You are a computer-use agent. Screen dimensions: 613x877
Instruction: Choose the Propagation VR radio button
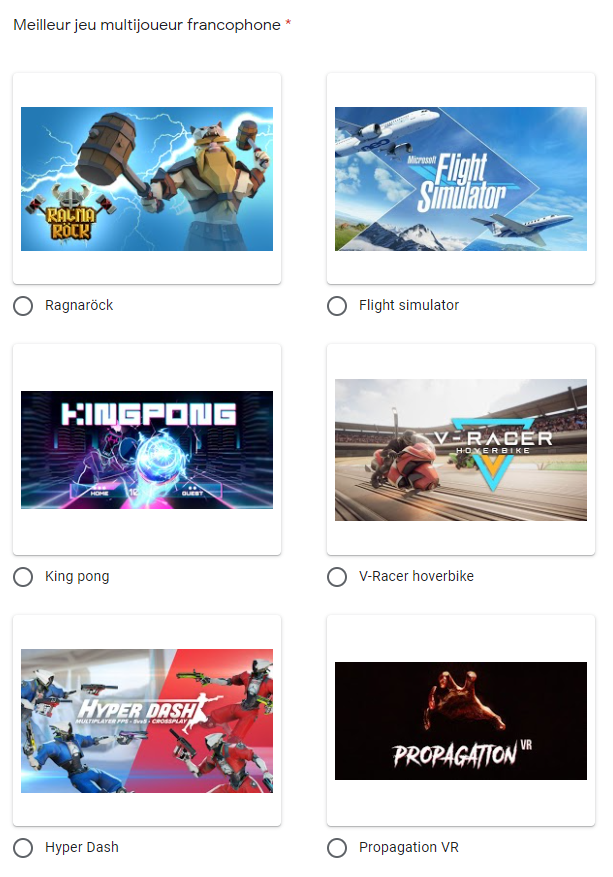[x=337, y=848]
